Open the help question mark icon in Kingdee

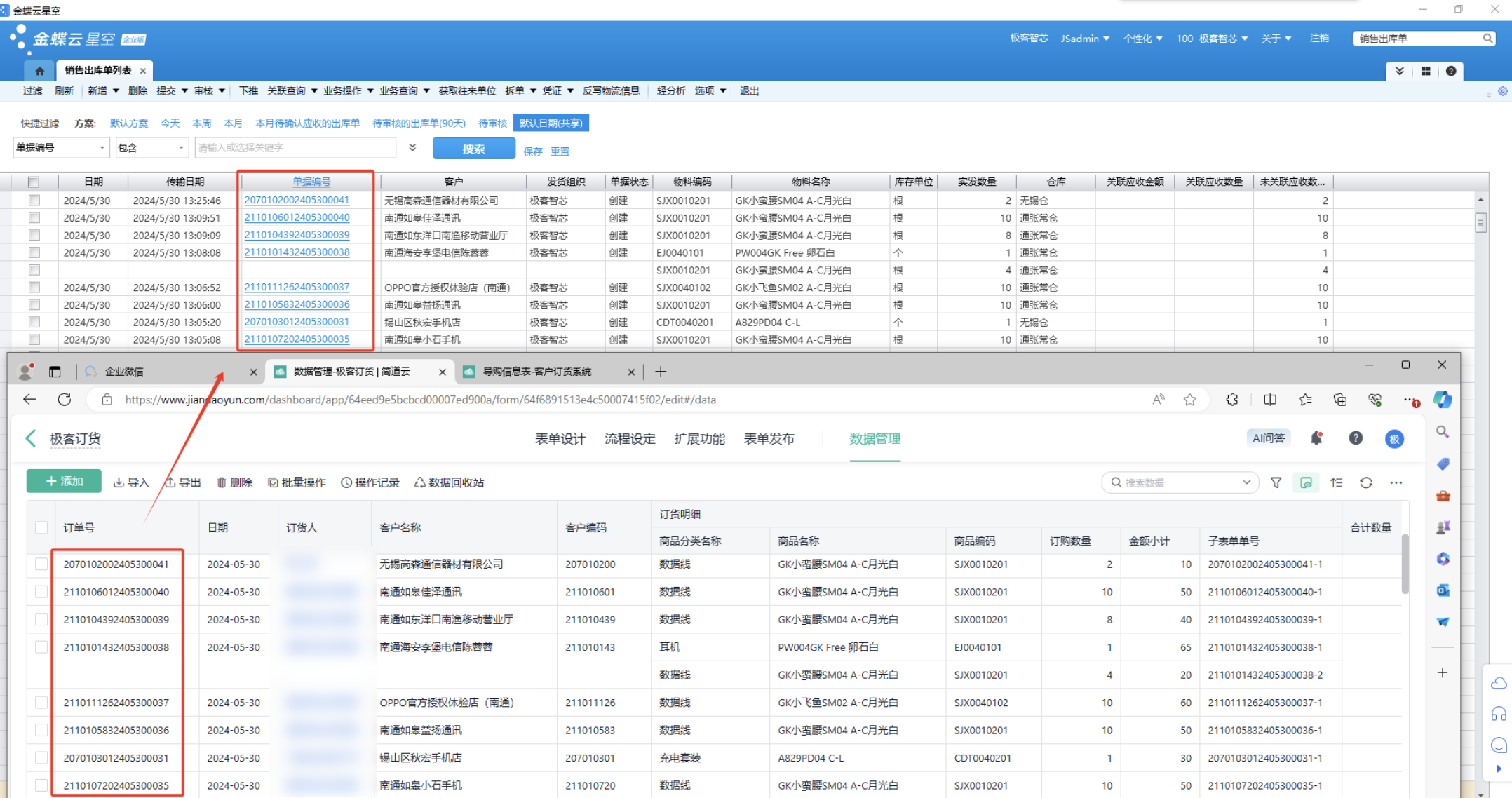click(x=1450, y=71)
